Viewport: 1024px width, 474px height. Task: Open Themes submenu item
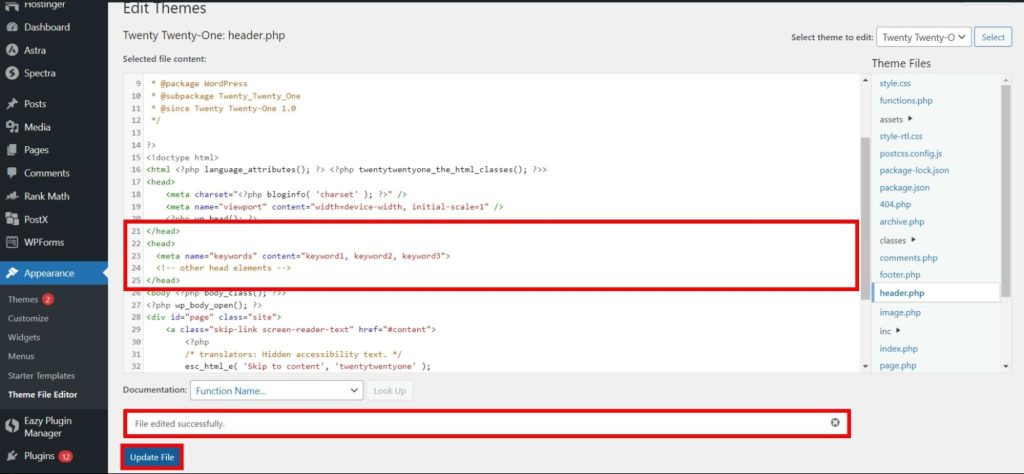coord(23,300)
